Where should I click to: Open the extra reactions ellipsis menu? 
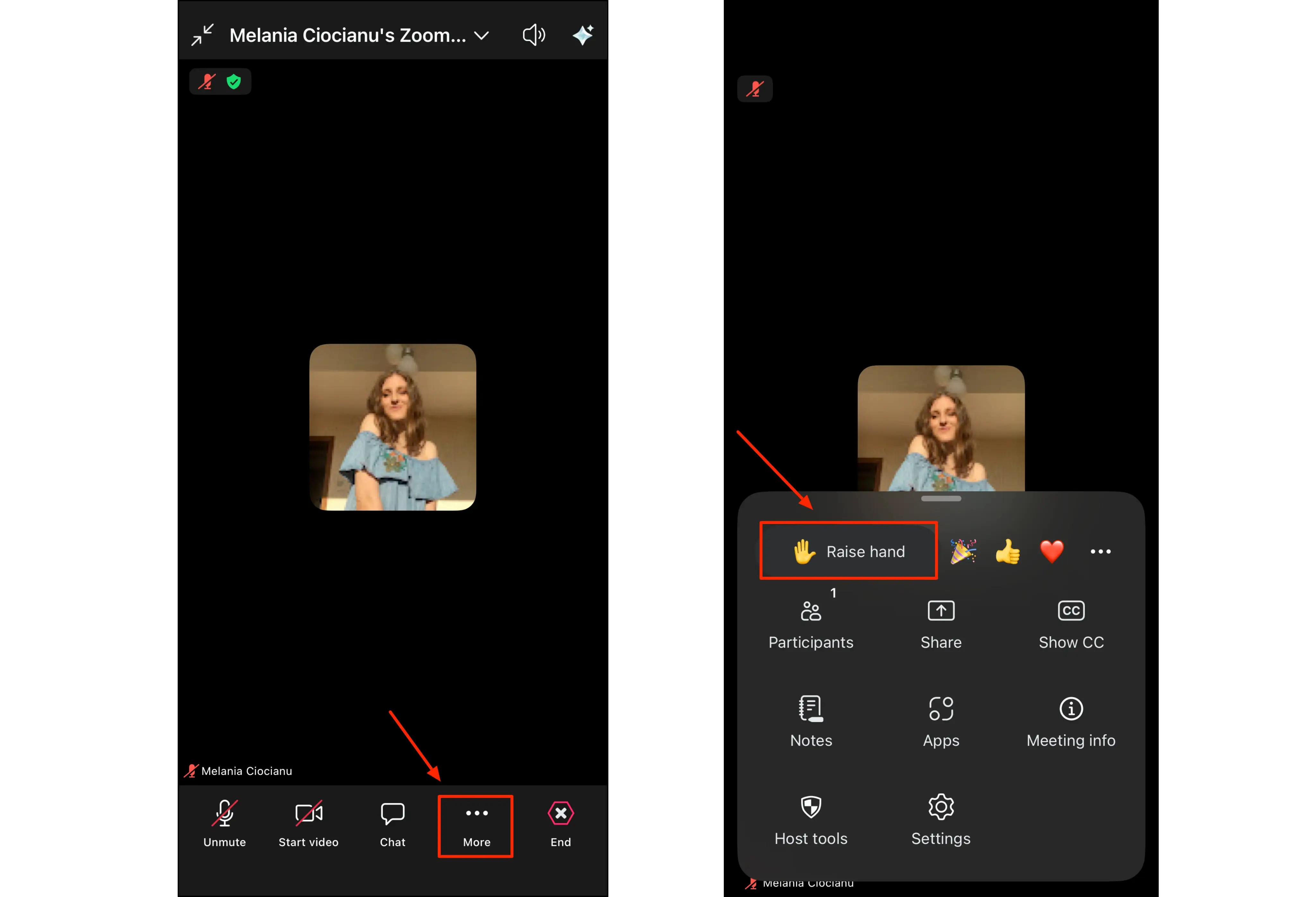[x=1100, y=551]
